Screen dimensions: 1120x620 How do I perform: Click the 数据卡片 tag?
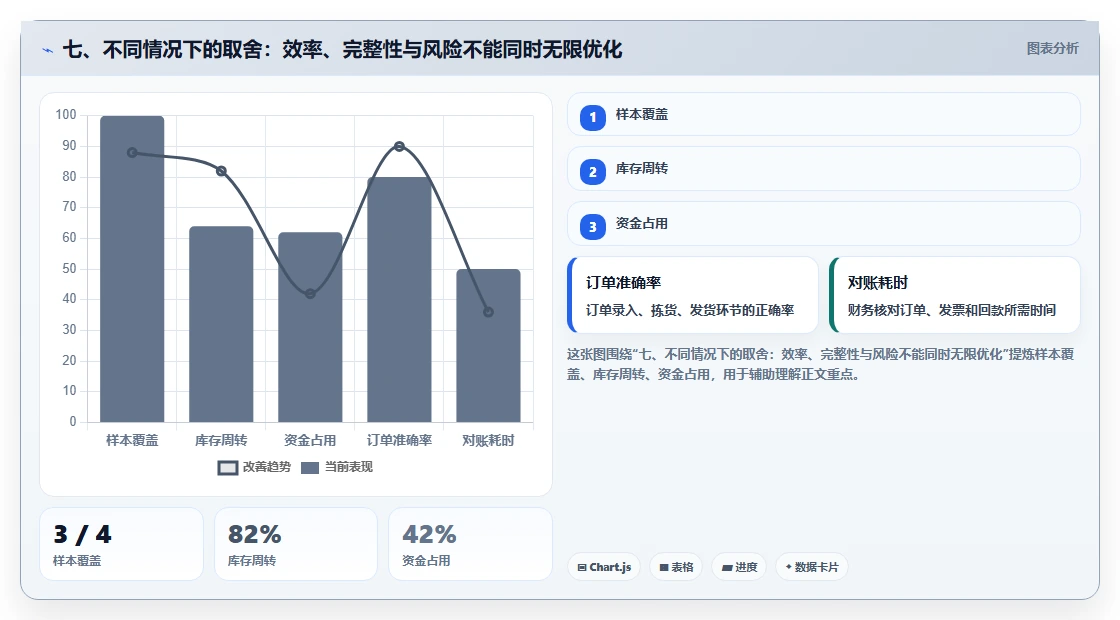pos(811,567)
